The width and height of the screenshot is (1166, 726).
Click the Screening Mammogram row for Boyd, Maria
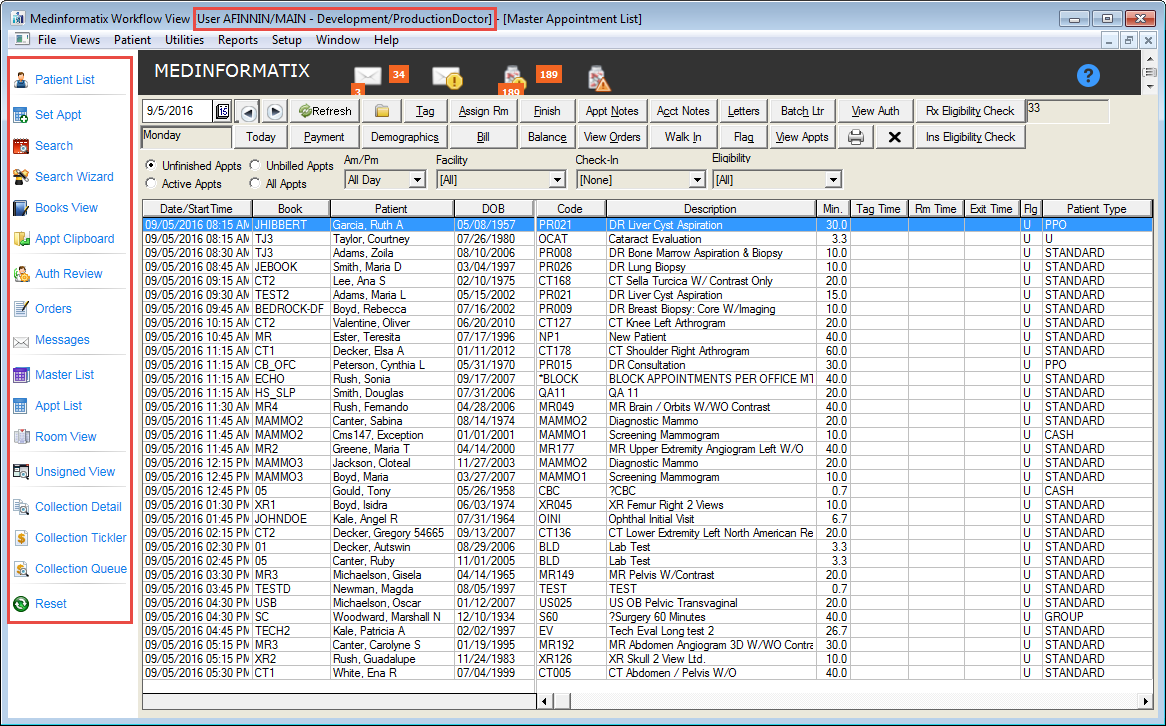click(647, 477)
